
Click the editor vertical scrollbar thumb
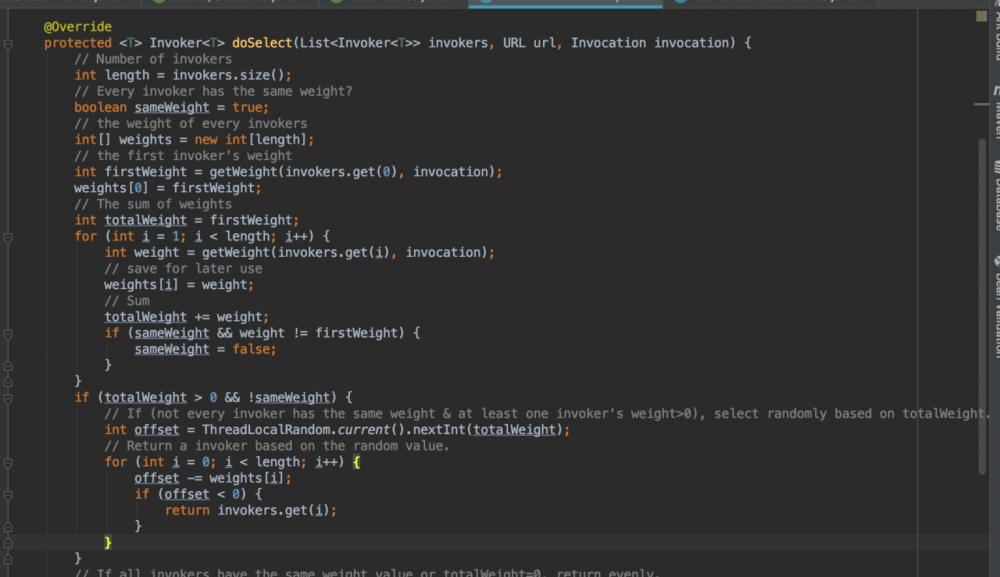982,306
